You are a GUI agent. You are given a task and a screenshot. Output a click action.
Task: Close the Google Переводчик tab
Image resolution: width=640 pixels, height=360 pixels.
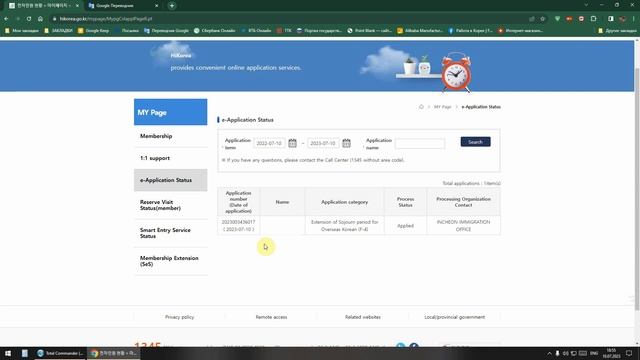click(x=157, y=6)
